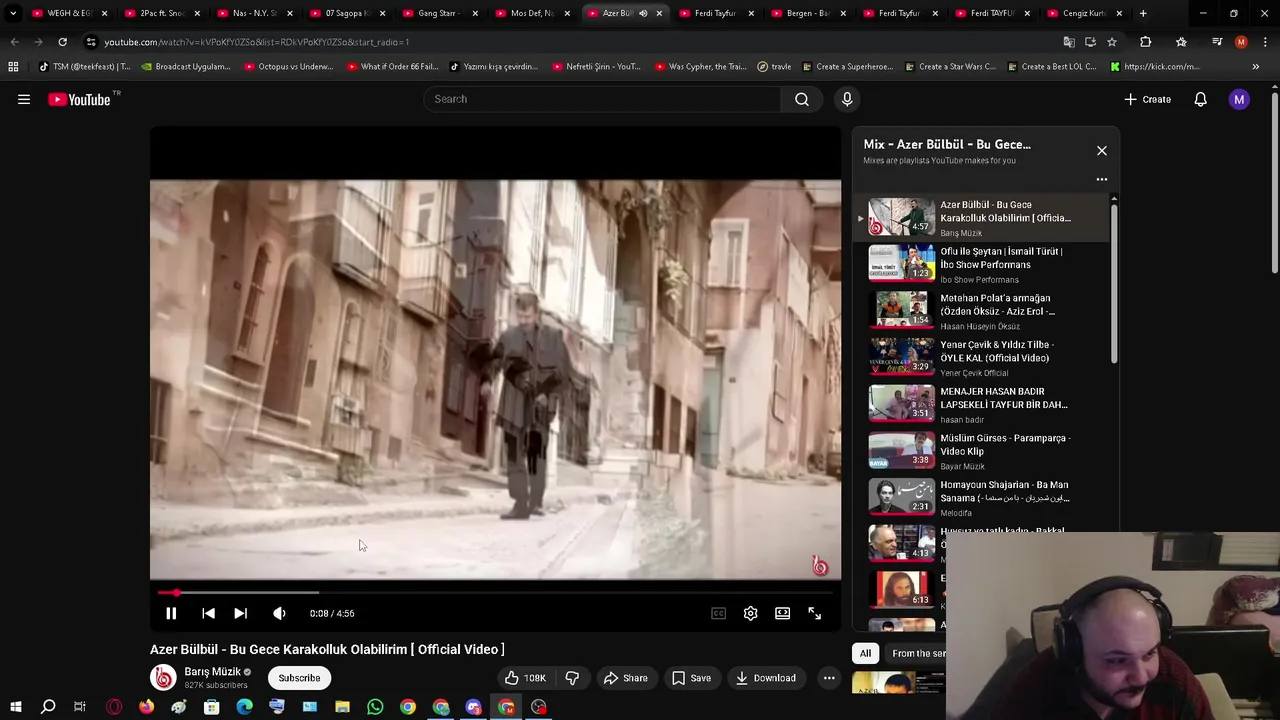Switch to the Cengiz Kurtoğlu tab
Viewport: 1280px width, 720px height.
[1085, 13]
